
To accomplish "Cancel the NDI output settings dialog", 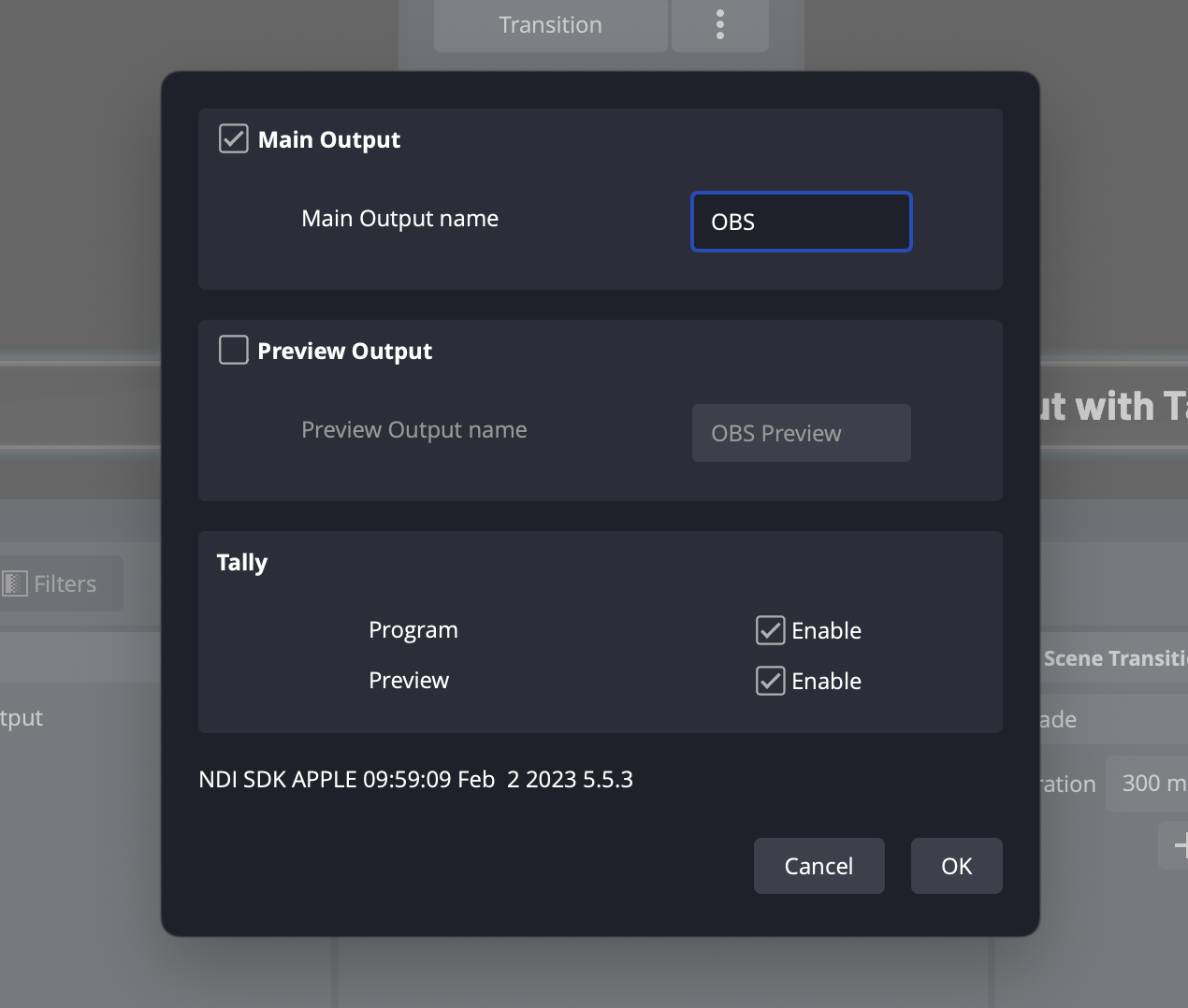I will [819, 866].
